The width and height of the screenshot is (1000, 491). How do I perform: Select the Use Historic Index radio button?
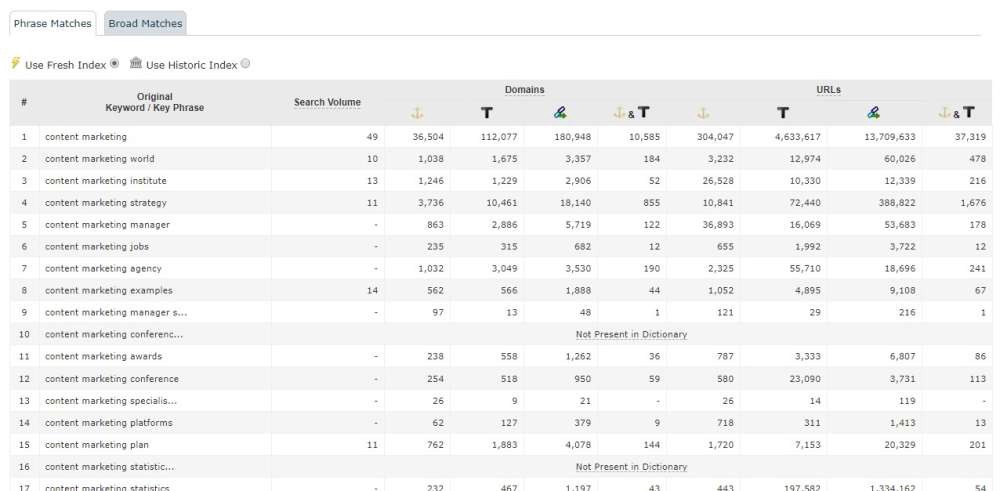point(246,64)
